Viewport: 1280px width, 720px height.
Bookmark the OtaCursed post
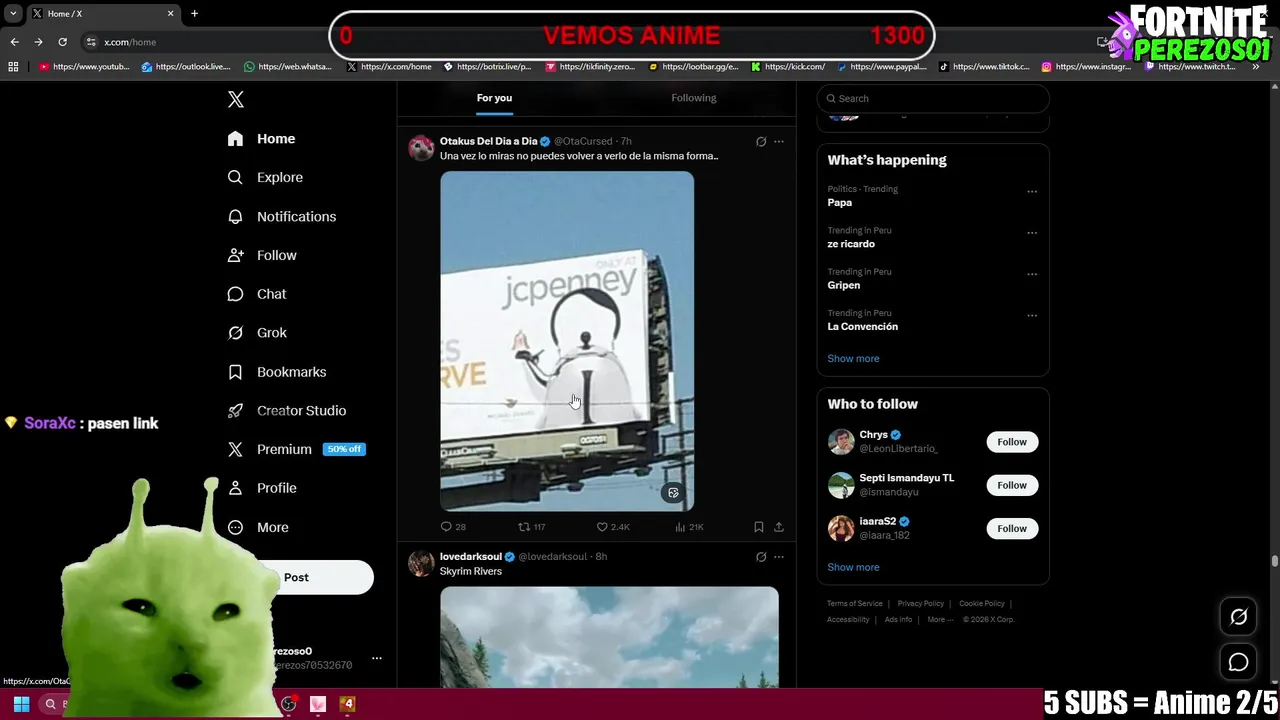pyautogui.click(x=759, y=527)
